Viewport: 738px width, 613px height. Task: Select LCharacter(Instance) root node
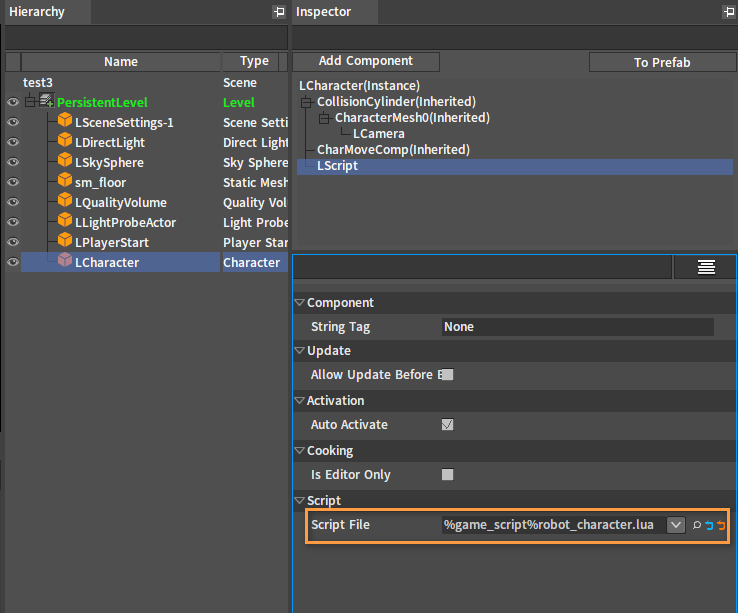click(359, 86)
